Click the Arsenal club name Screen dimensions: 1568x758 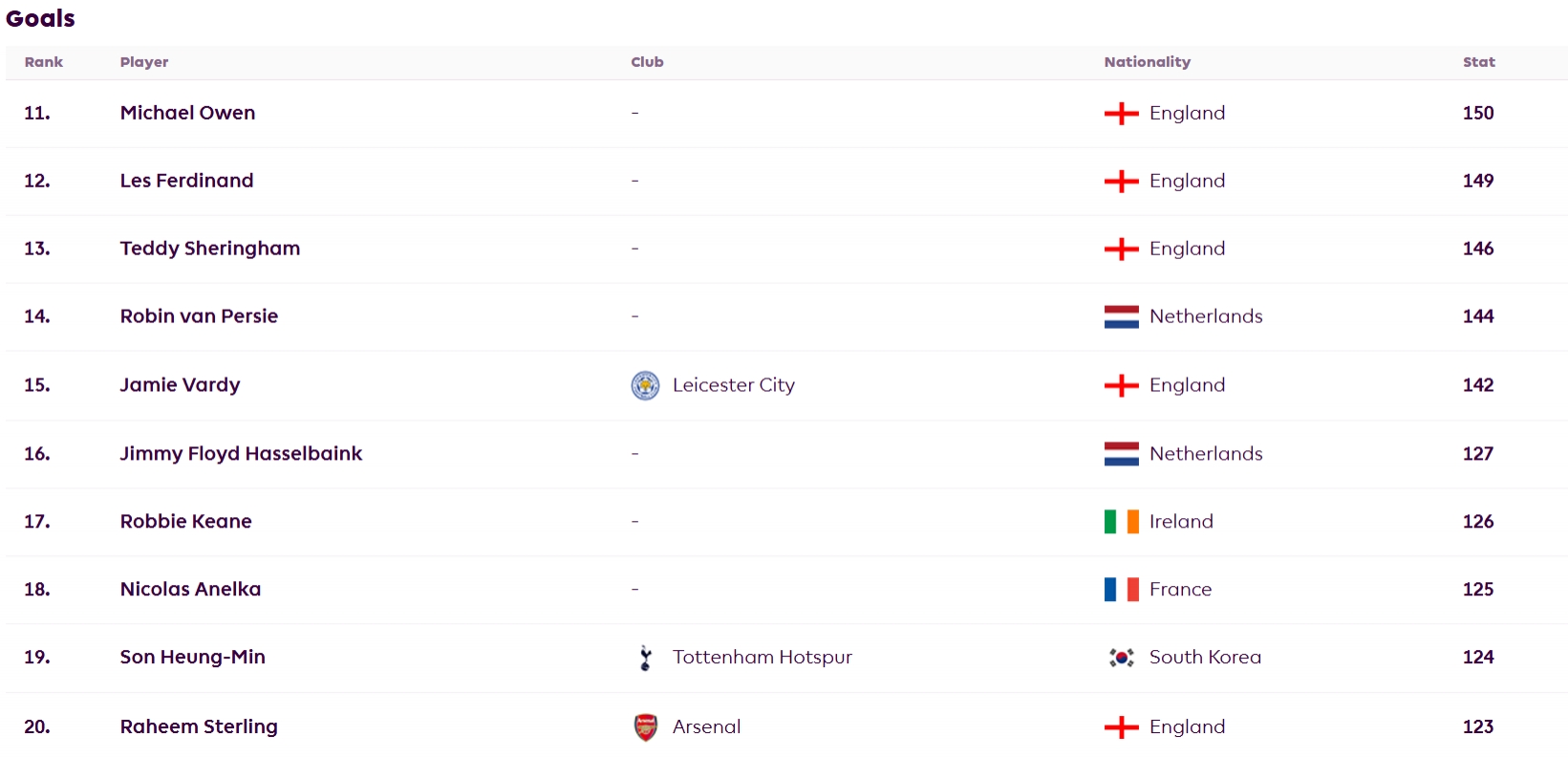(x=706, y=726)
